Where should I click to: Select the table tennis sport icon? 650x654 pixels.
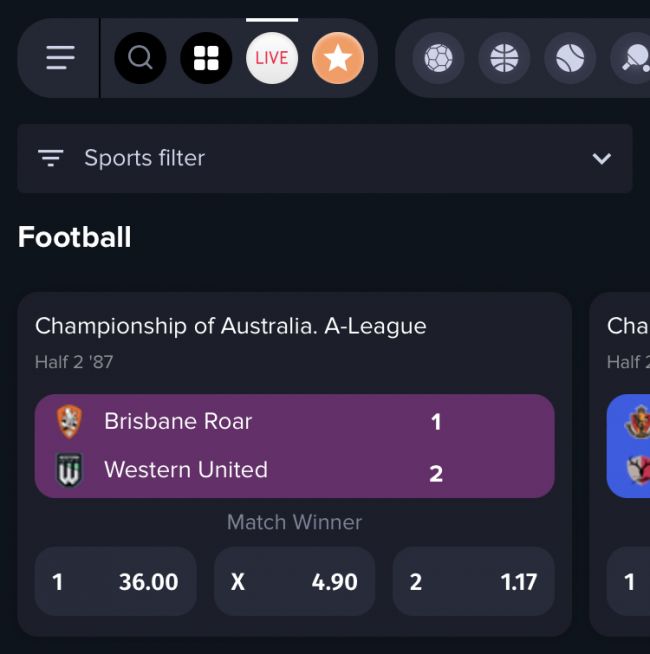click(634, 58)
